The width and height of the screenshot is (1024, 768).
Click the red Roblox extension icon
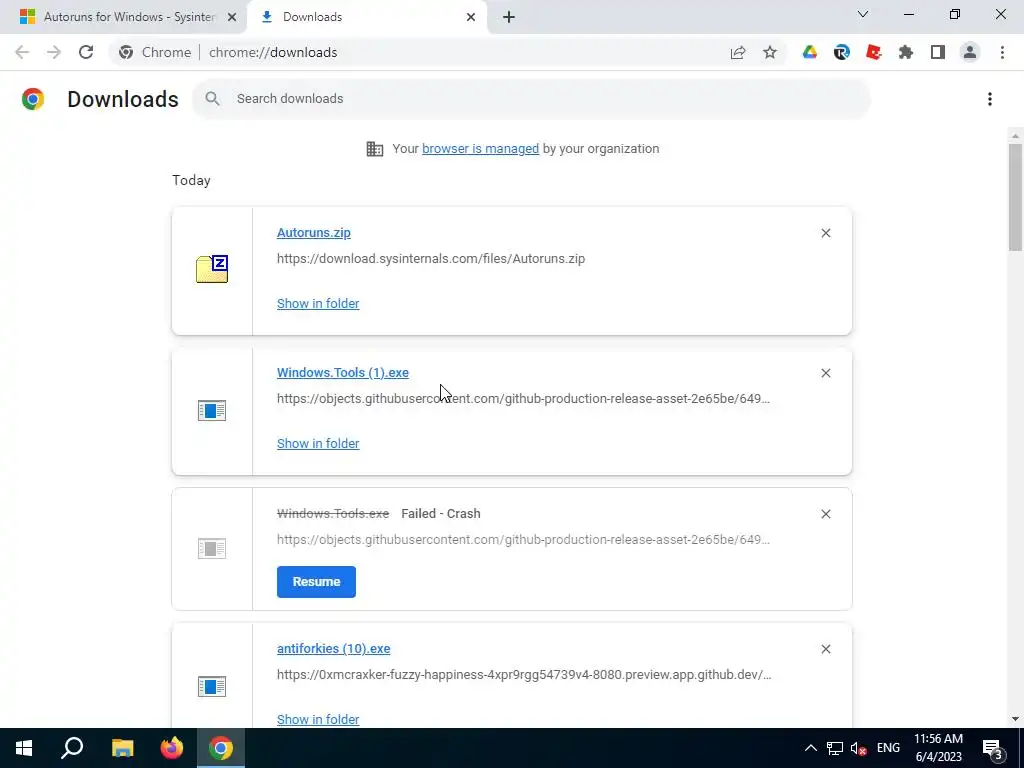(874, 52)
